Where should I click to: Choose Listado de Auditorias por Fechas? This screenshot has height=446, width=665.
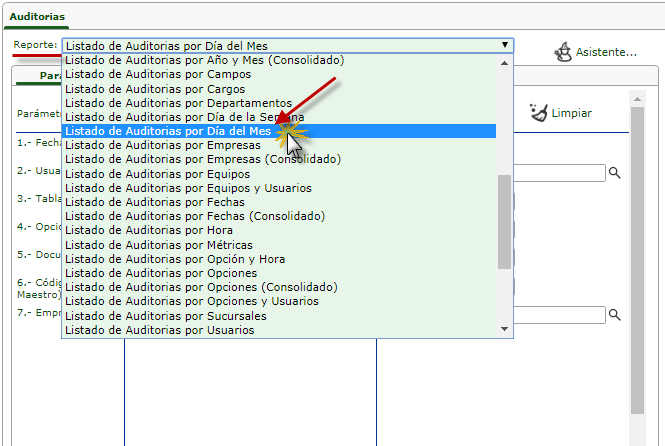279,202
